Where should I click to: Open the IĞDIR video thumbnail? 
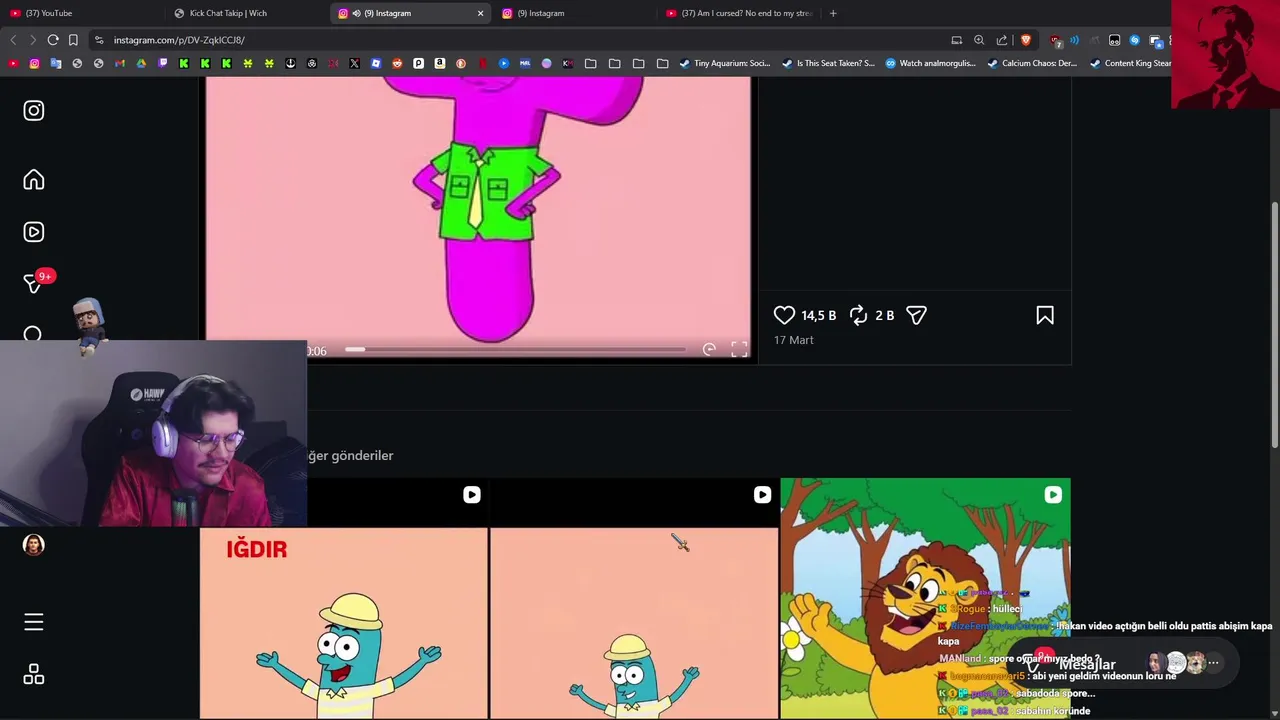[x=343, y=600]
